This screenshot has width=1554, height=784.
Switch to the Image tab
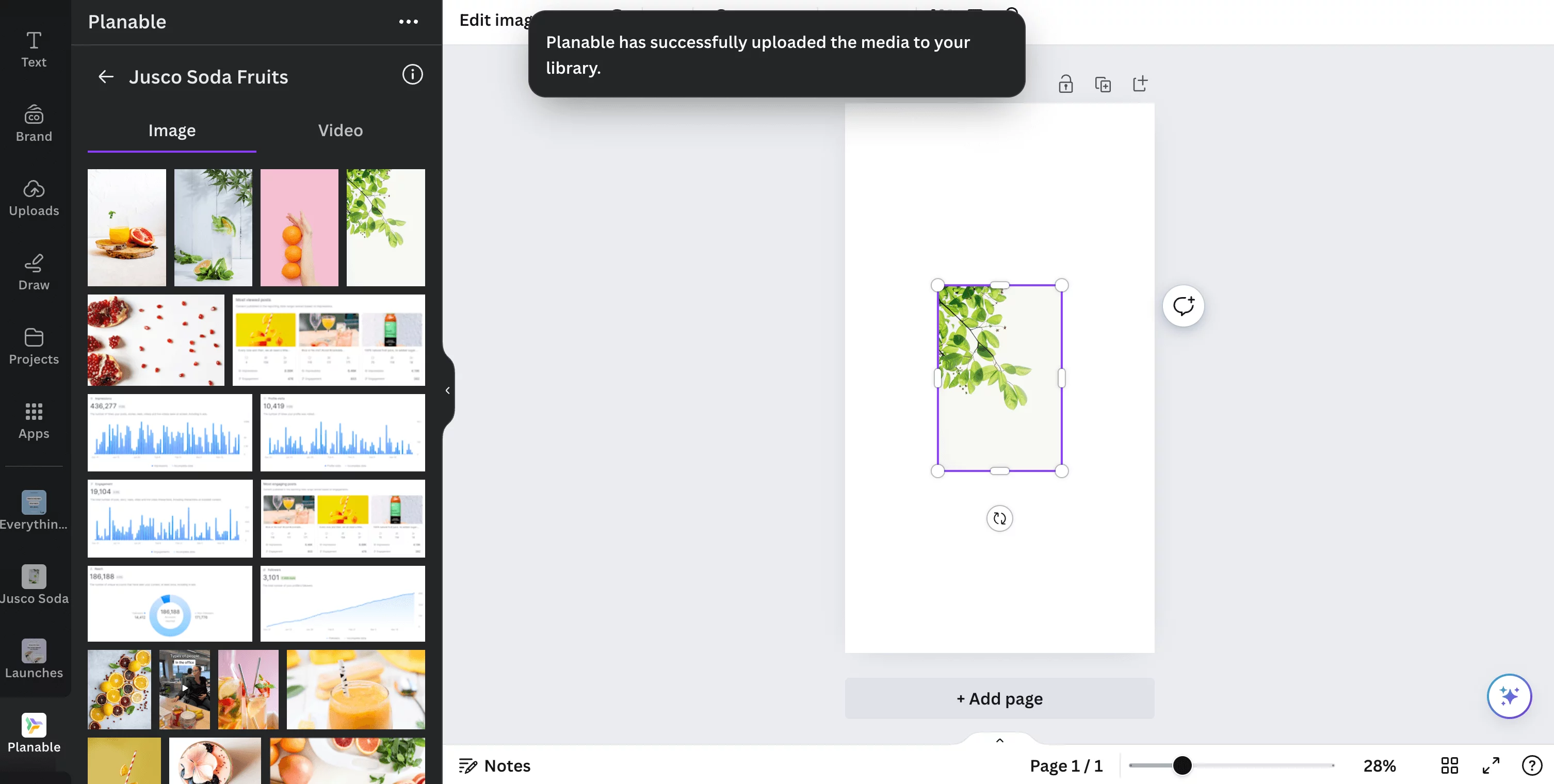pos(172,131)
